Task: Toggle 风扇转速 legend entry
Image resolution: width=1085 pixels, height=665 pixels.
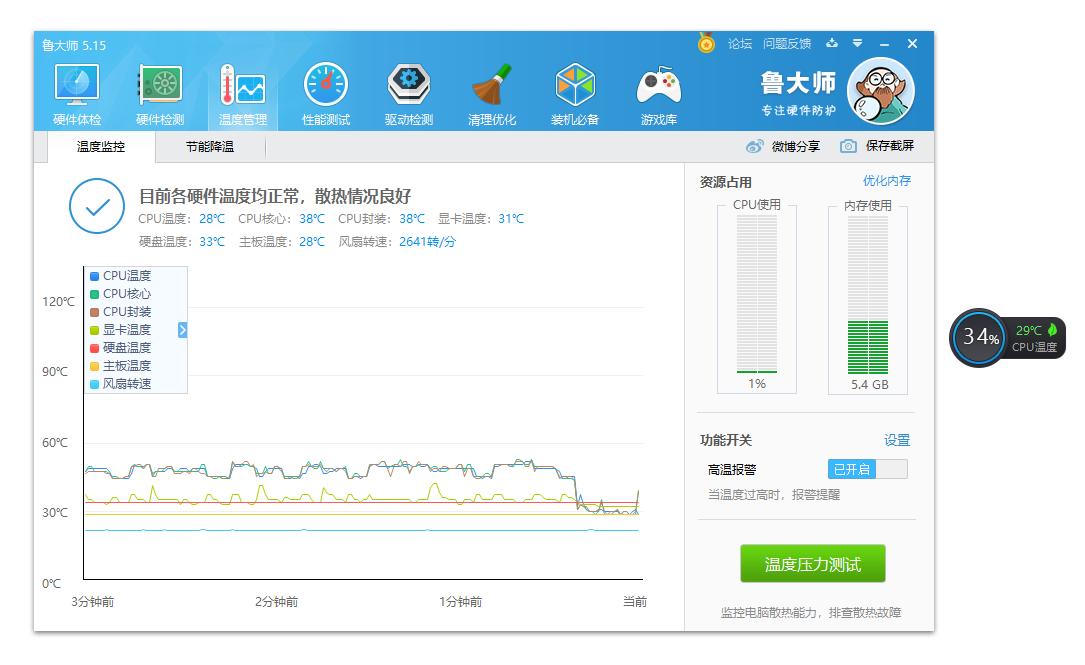Action: click(x=120, y=383)
